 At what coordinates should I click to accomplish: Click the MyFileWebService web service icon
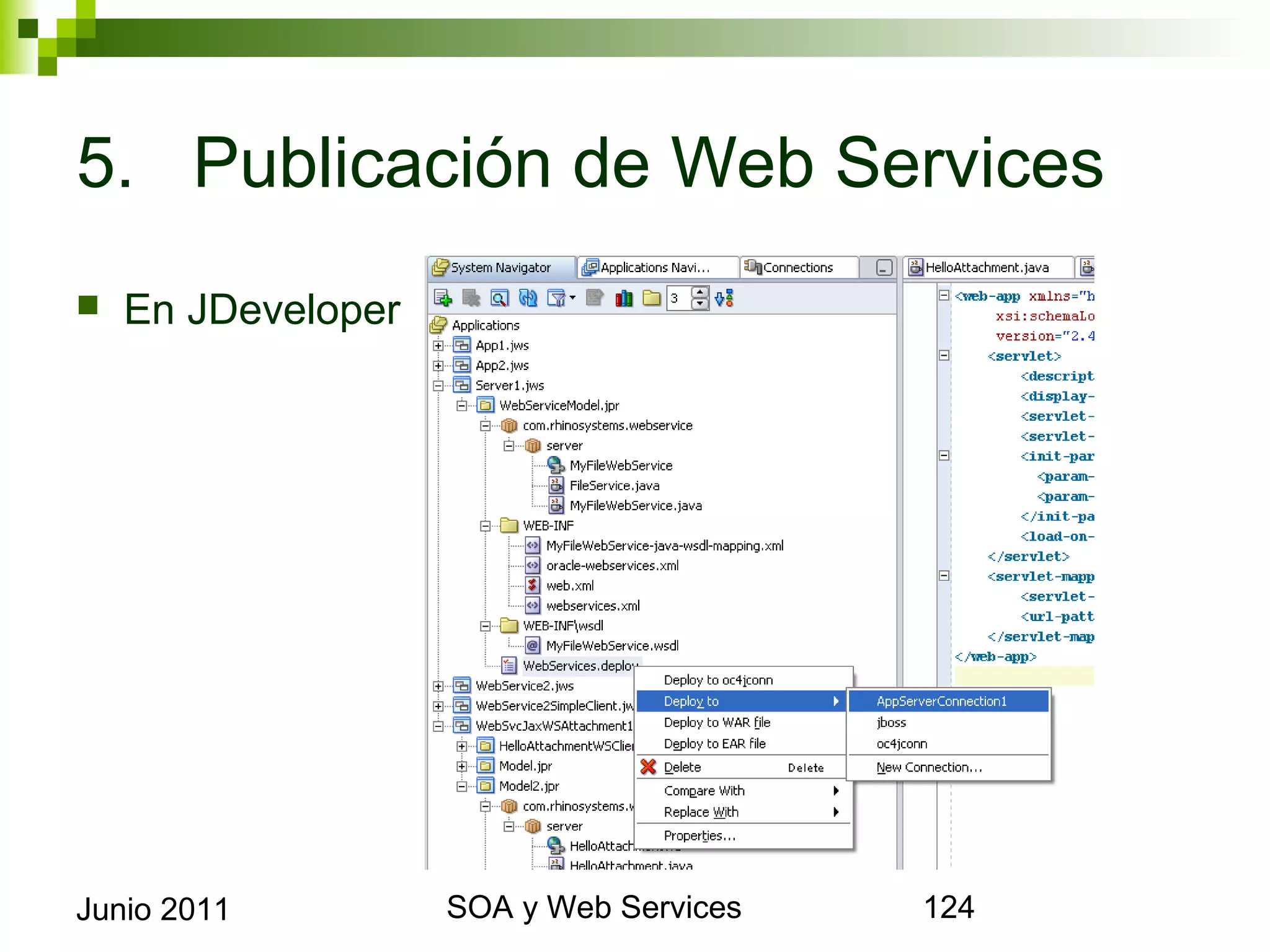coord(556,465)
